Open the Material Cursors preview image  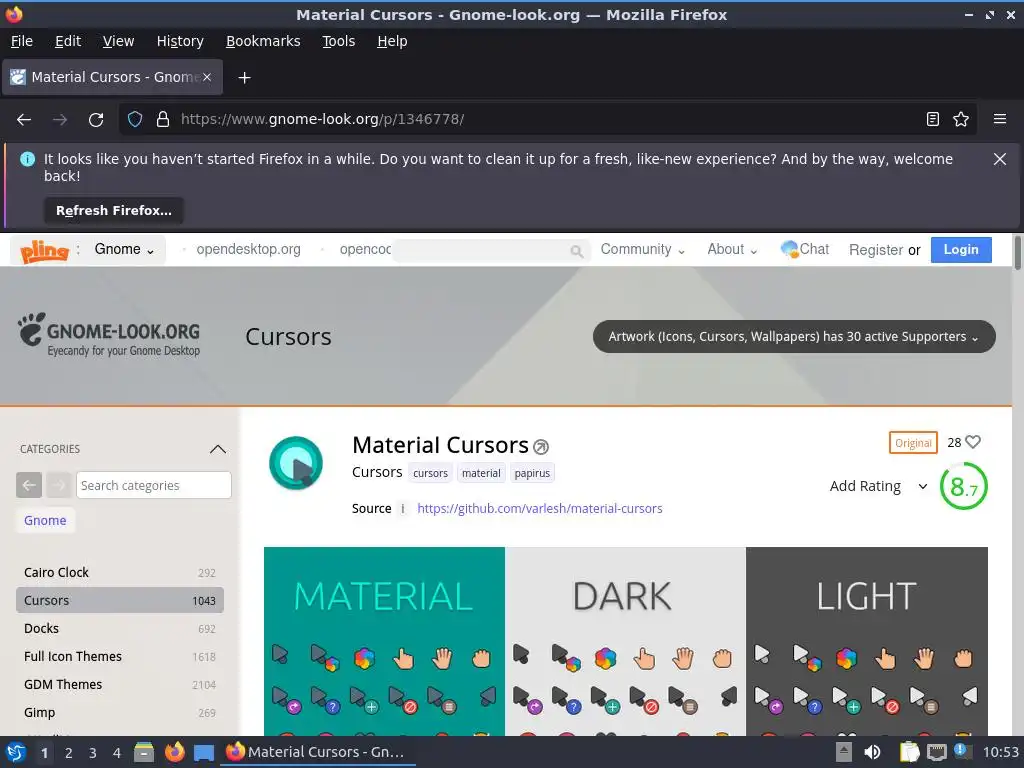pyautogui.click(x=626, y=641)
